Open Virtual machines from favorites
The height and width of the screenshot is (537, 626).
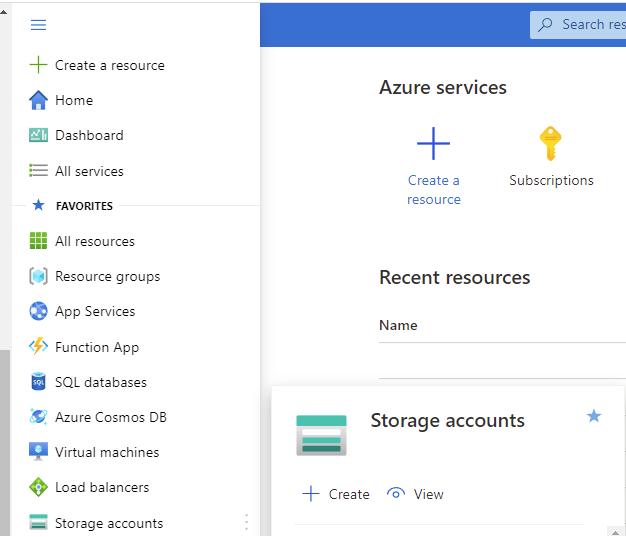click(107, 452)
